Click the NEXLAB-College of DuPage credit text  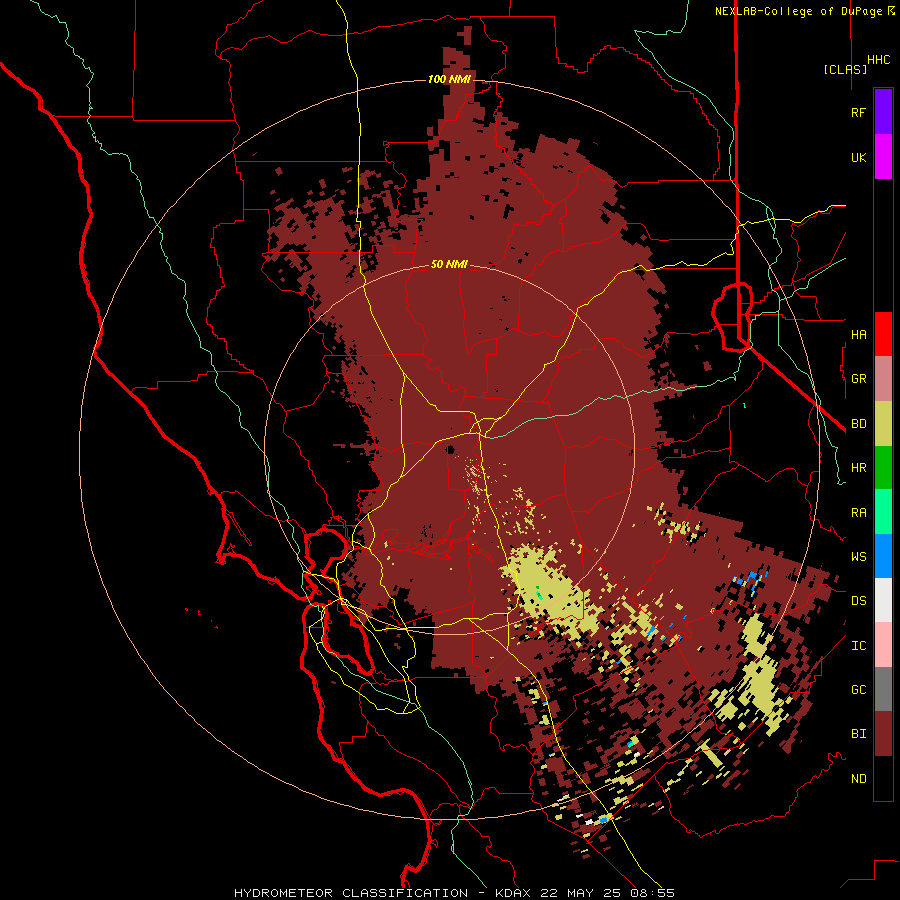click(798, 11)
